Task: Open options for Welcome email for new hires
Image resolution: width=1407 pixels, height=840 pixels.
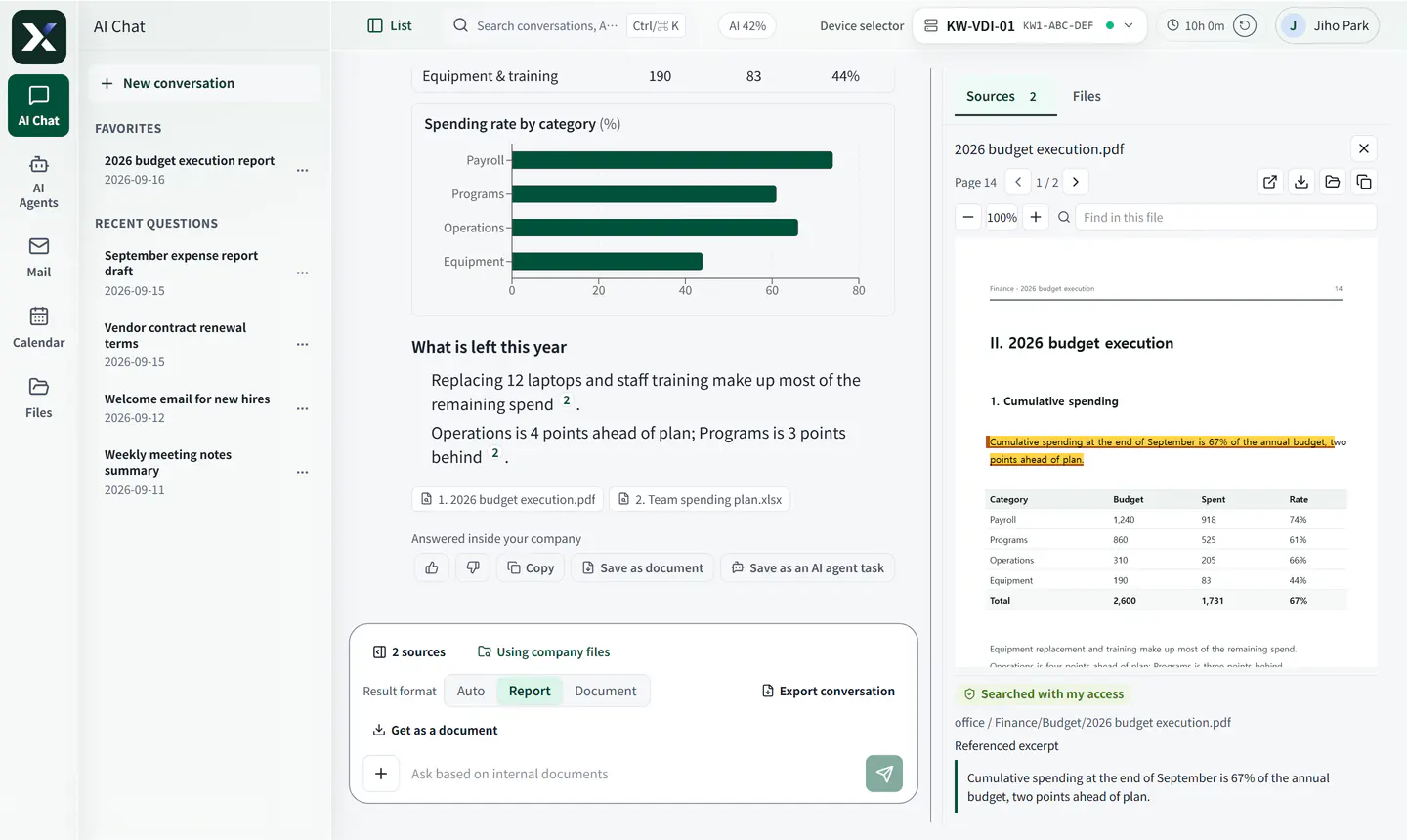Action: 303,408
